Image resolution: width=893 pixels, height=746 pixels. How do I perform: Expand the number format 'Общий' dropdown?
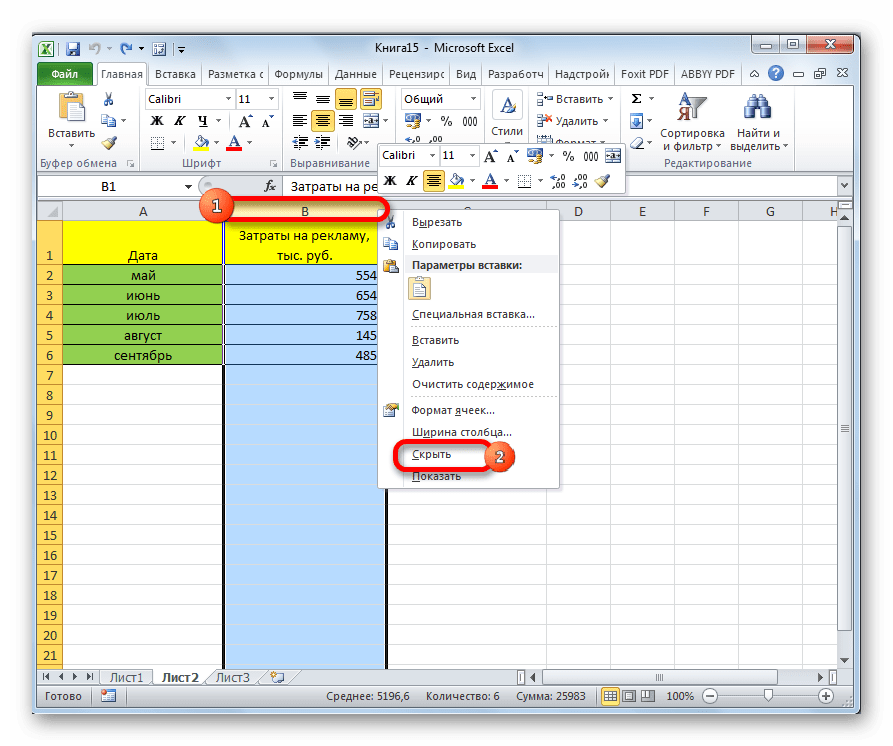pos(473,99)
